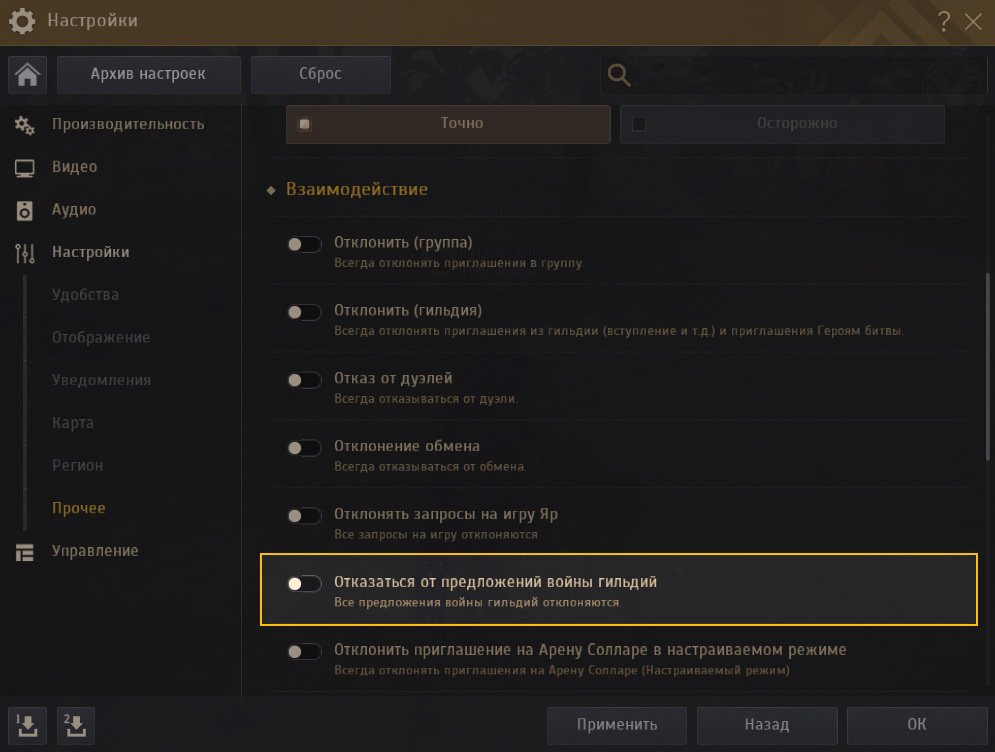Collapse the Настройки sidebar section
Viewport: 995px width, 752px height.
pyautogui.click(x=90, y=253)
